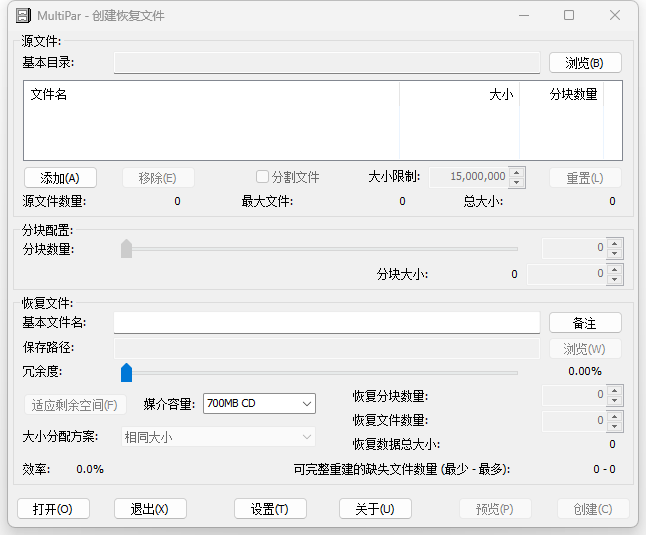Decrease 分块数量 spinner with down arrow
Viewport: 646px width, 535px height.
615,253
